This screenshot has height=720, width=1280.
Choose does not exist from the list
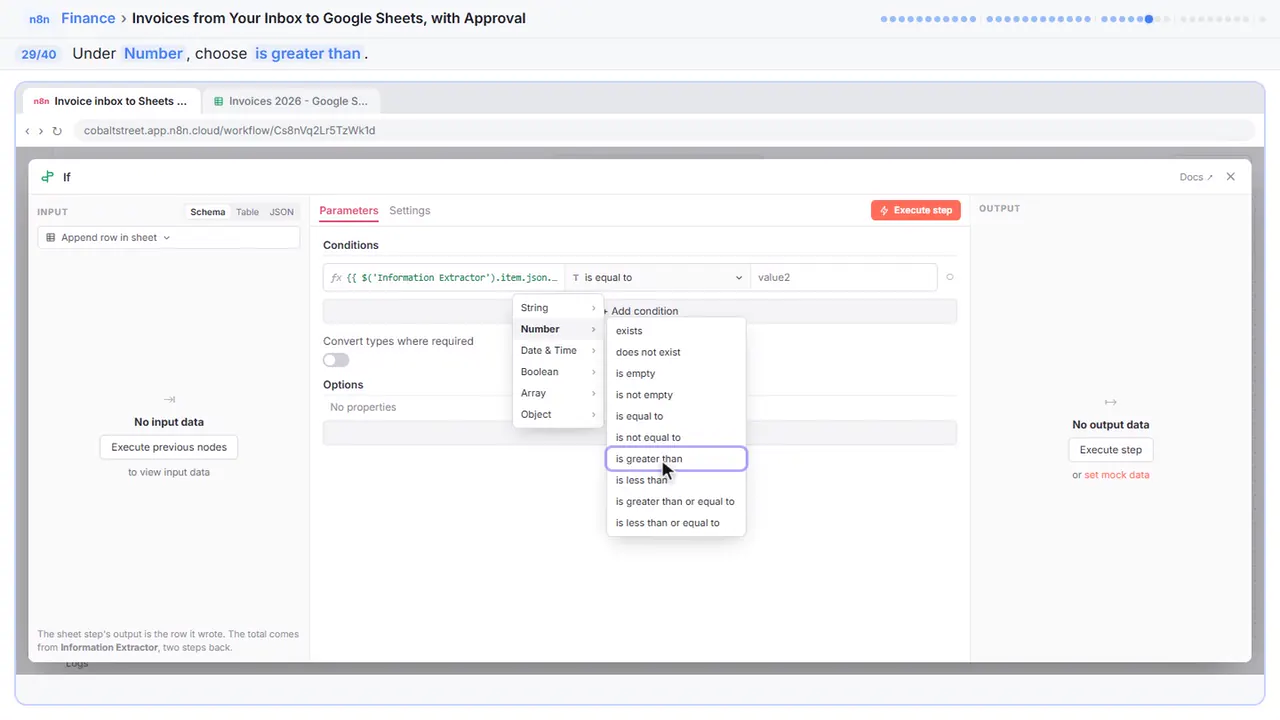point(676,352)
